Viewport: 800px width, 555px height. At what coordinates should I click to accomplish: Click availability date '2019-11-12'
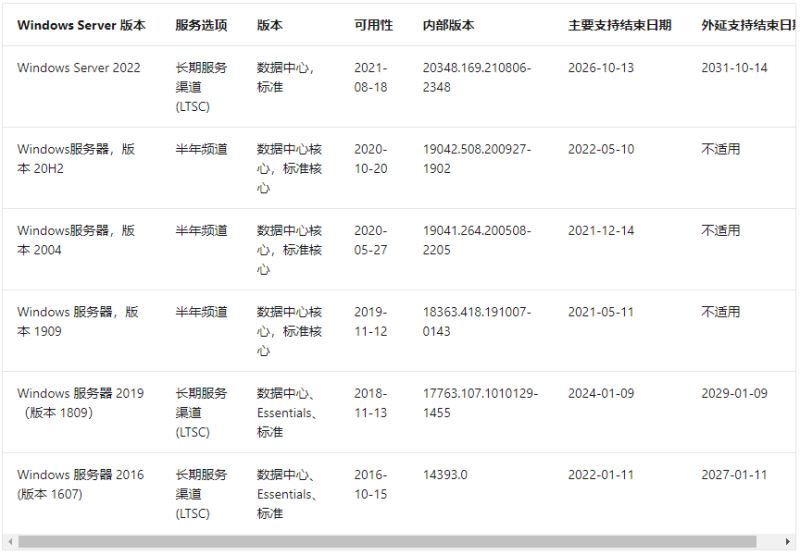coord(371,321)
